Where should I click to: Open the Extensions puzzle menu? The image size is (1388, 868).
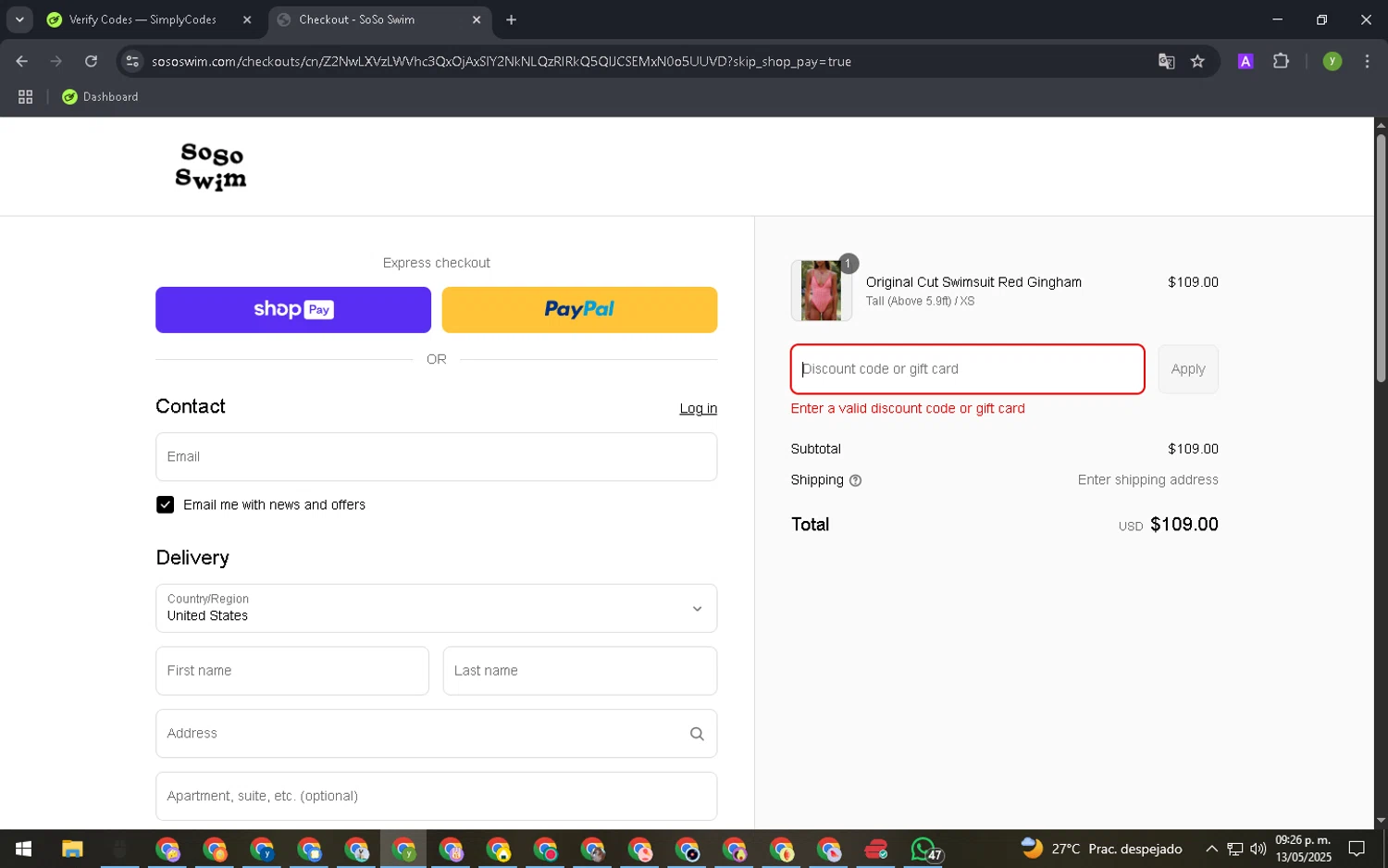pos(1281,61)
